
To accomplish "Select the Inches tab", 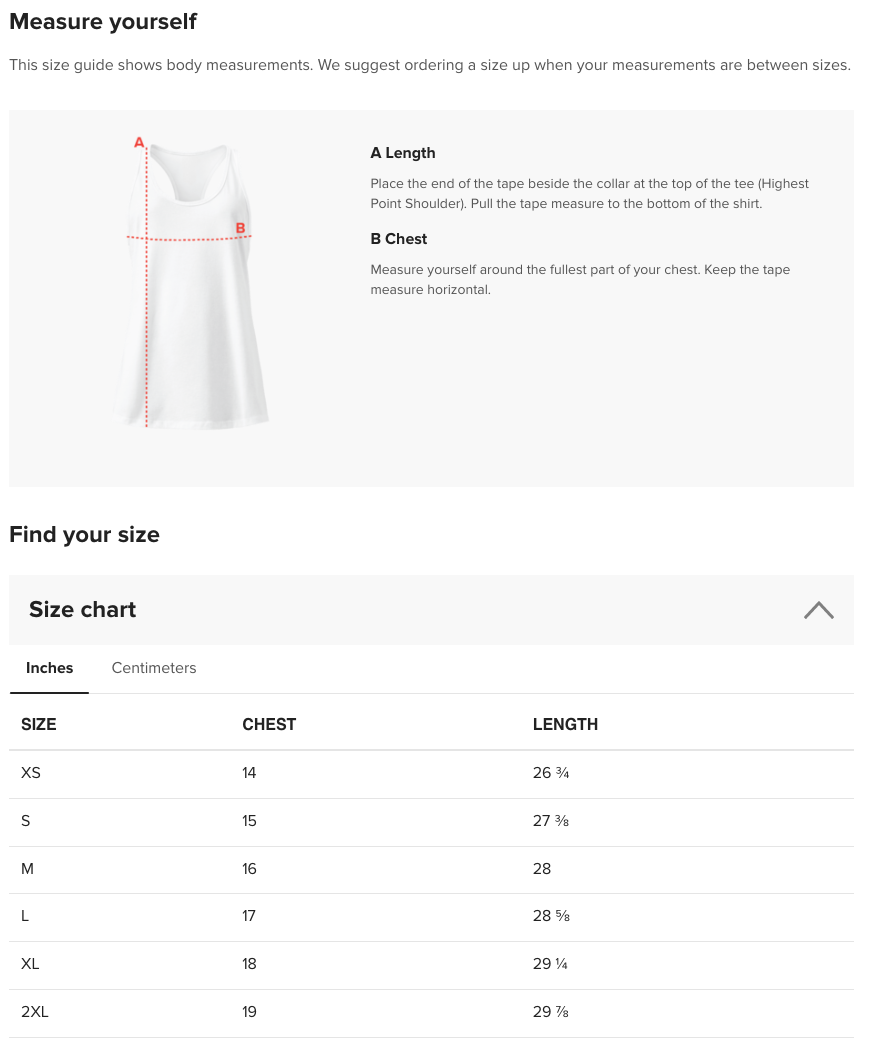I will [x=50, y=668].
